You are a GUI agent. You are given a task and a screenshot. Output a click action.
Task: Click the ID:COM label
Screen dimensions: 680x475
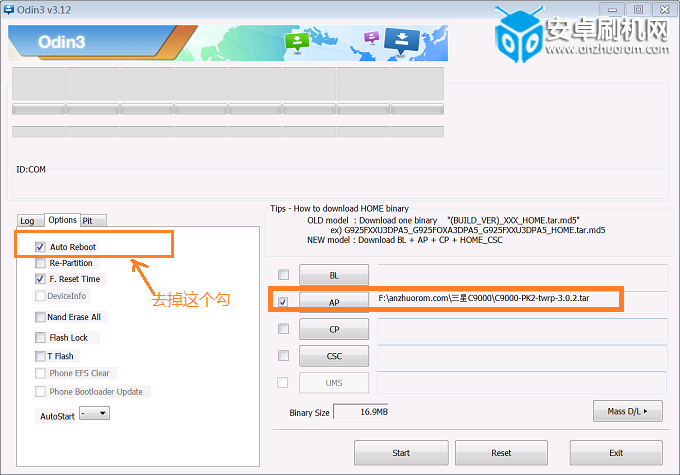coord(31,170)
